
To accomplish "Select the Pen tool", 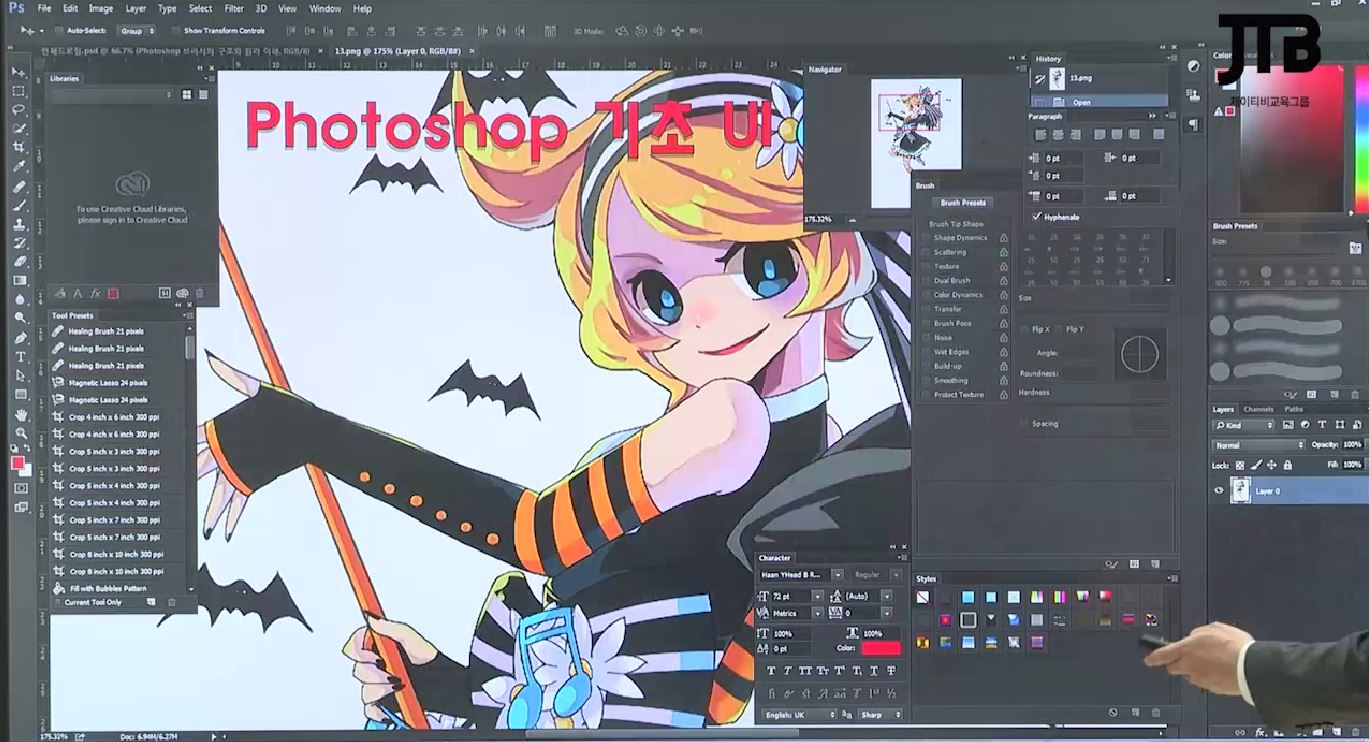I will [x=19, y=338].
